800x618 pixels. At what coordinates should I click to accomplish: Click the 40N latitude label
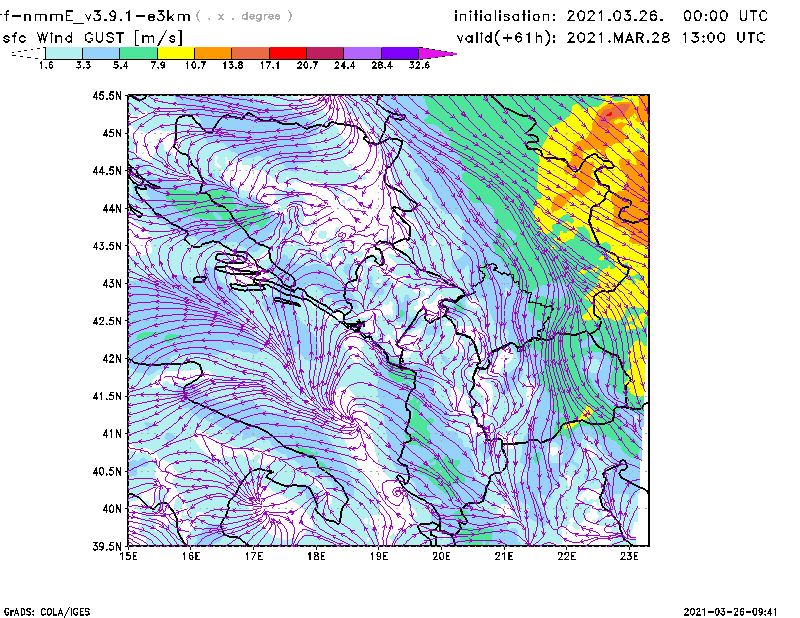click(112, 509)
